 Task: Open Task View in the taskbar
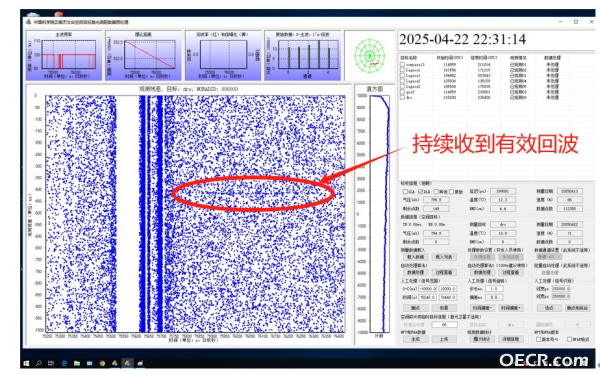pyautogui.click(x=51, y=363)
